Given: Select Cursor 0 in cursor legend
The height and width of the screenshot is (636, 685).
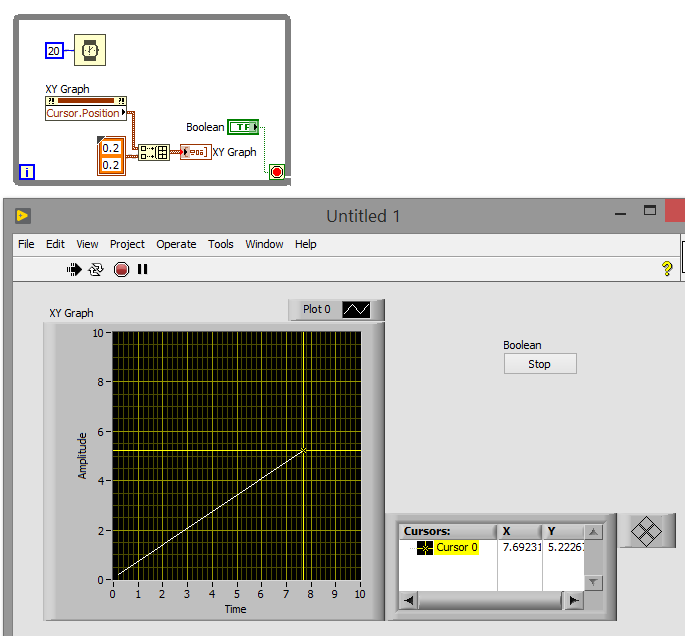Looking at the screenshot, I should tap(457, 547).
